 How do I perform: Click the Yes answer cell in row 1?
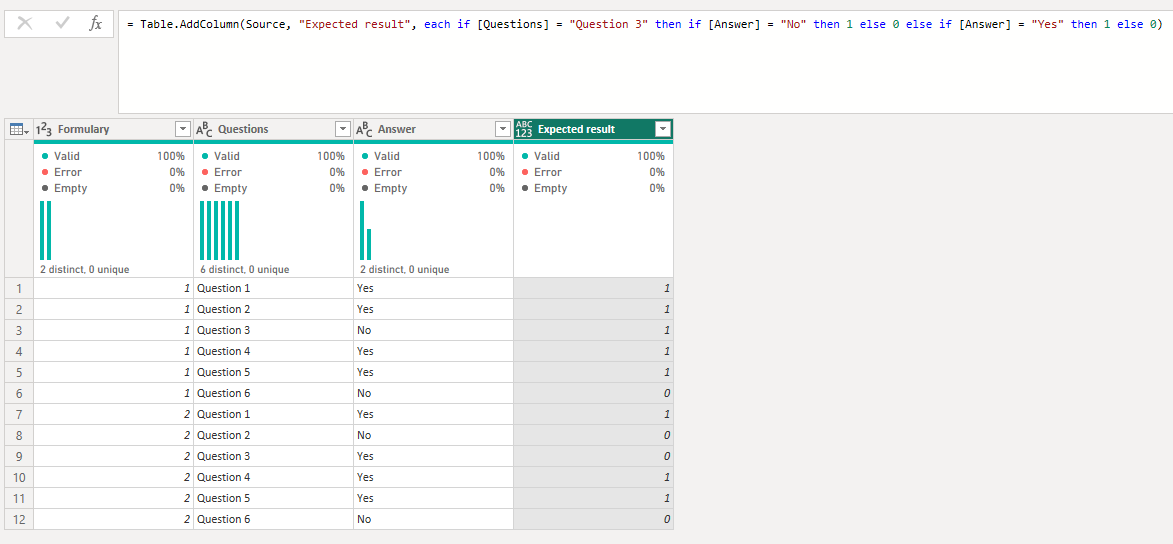click(433, 288)
